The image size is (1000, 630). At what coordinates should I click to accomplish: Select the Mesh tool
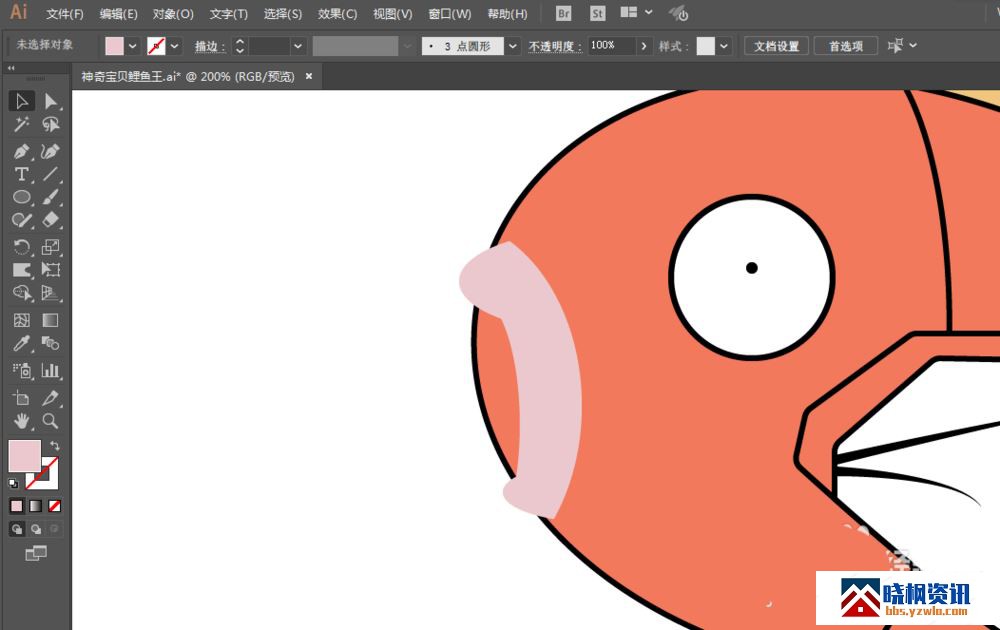tap(22, 320)
